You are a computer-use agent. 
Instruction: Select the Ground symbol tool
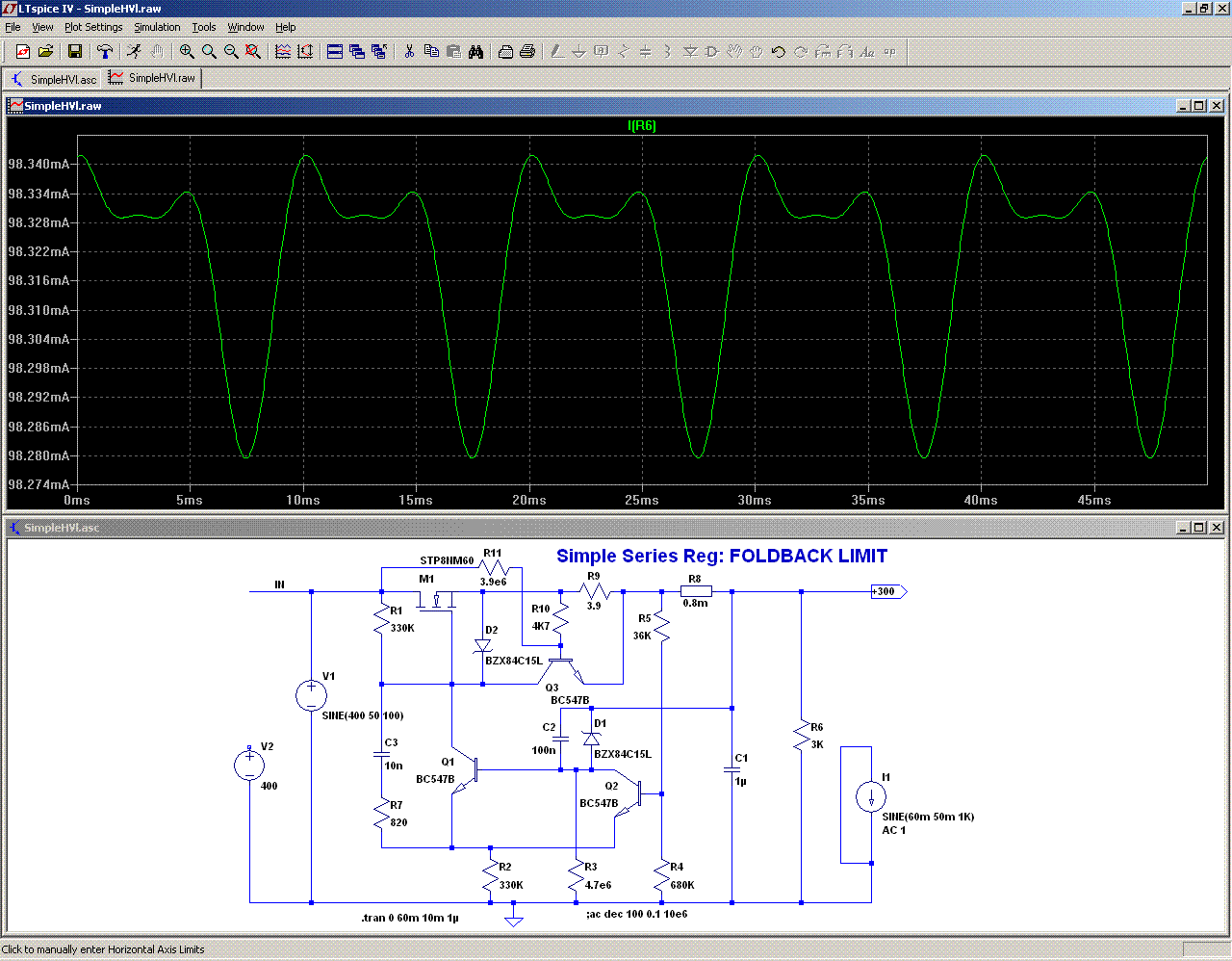(x=579, y=51)
